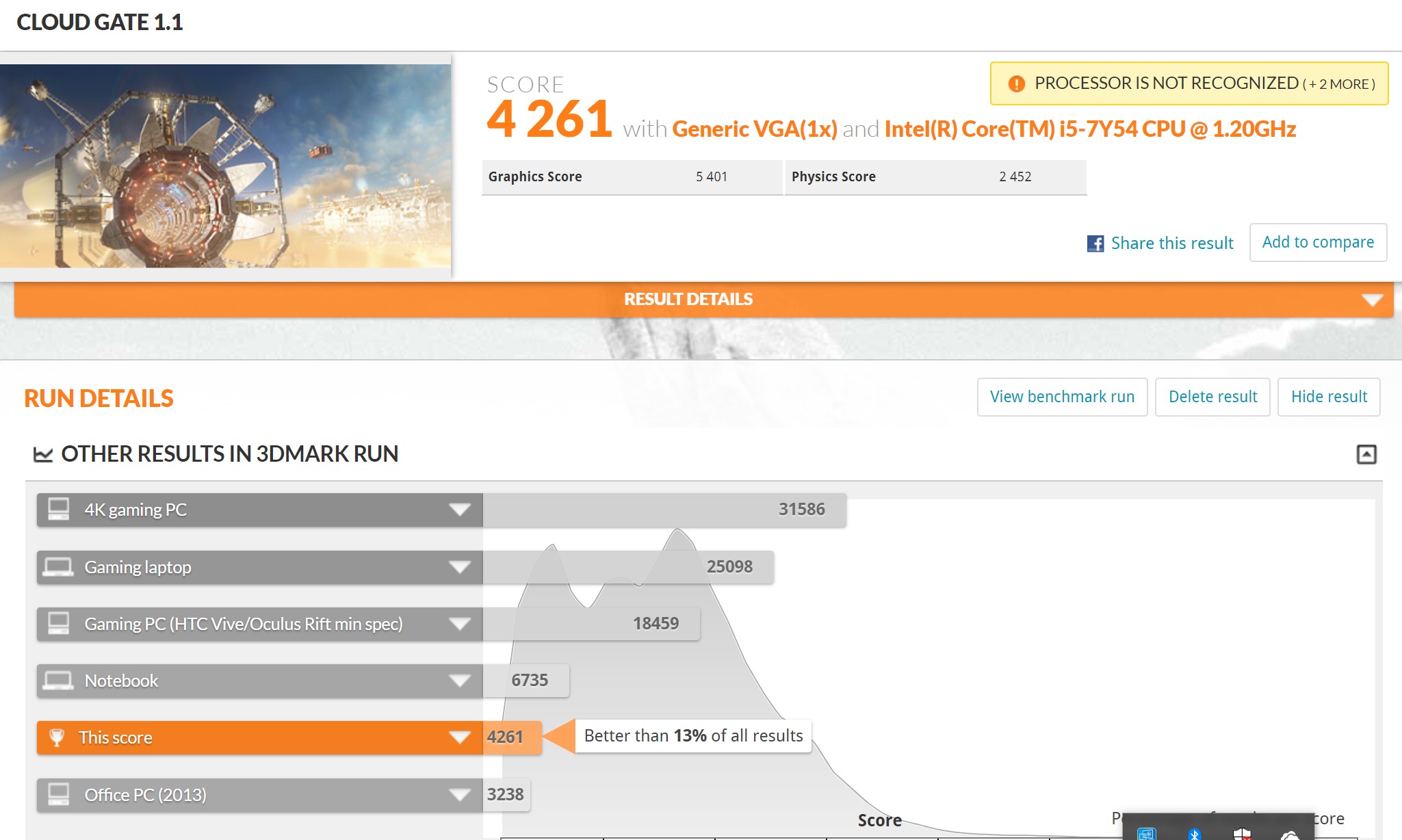Click the RUN DETAILS heading
The image size is (1402, 840).
[x=99, y=399]
